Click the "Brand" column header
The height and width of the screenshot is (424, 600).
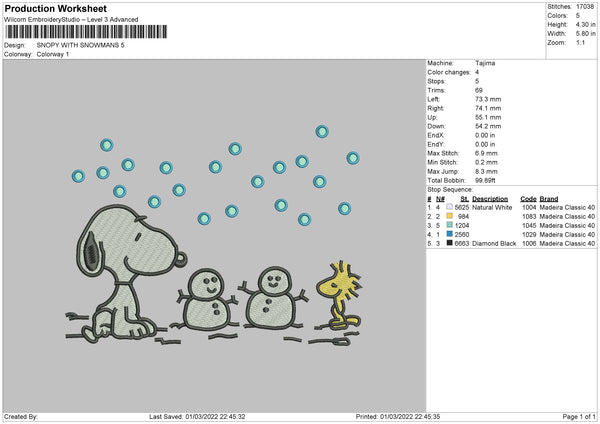tap(549, 199)
